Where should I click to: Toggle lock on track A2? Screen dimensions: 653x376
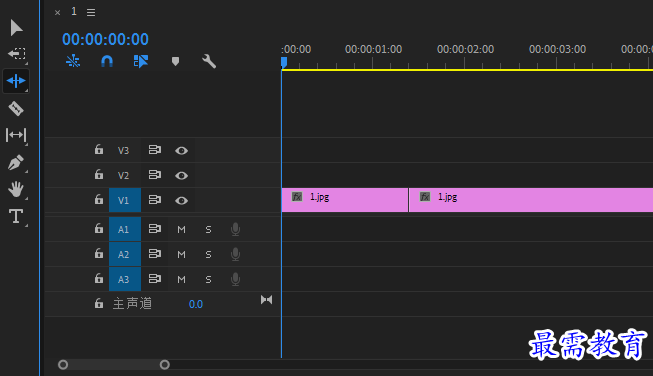[99, 254]
